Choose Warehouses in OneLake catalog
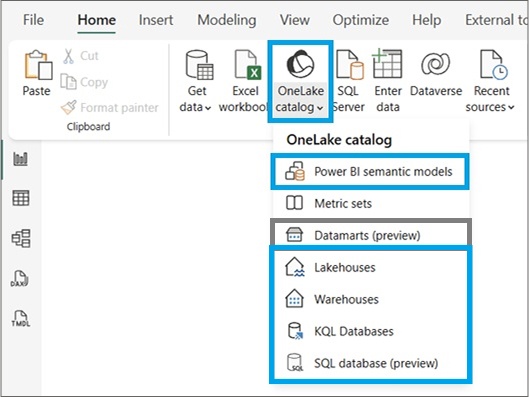Image resolution: width=529 pixels, height=397 pixels. click(x=369, y=299)
